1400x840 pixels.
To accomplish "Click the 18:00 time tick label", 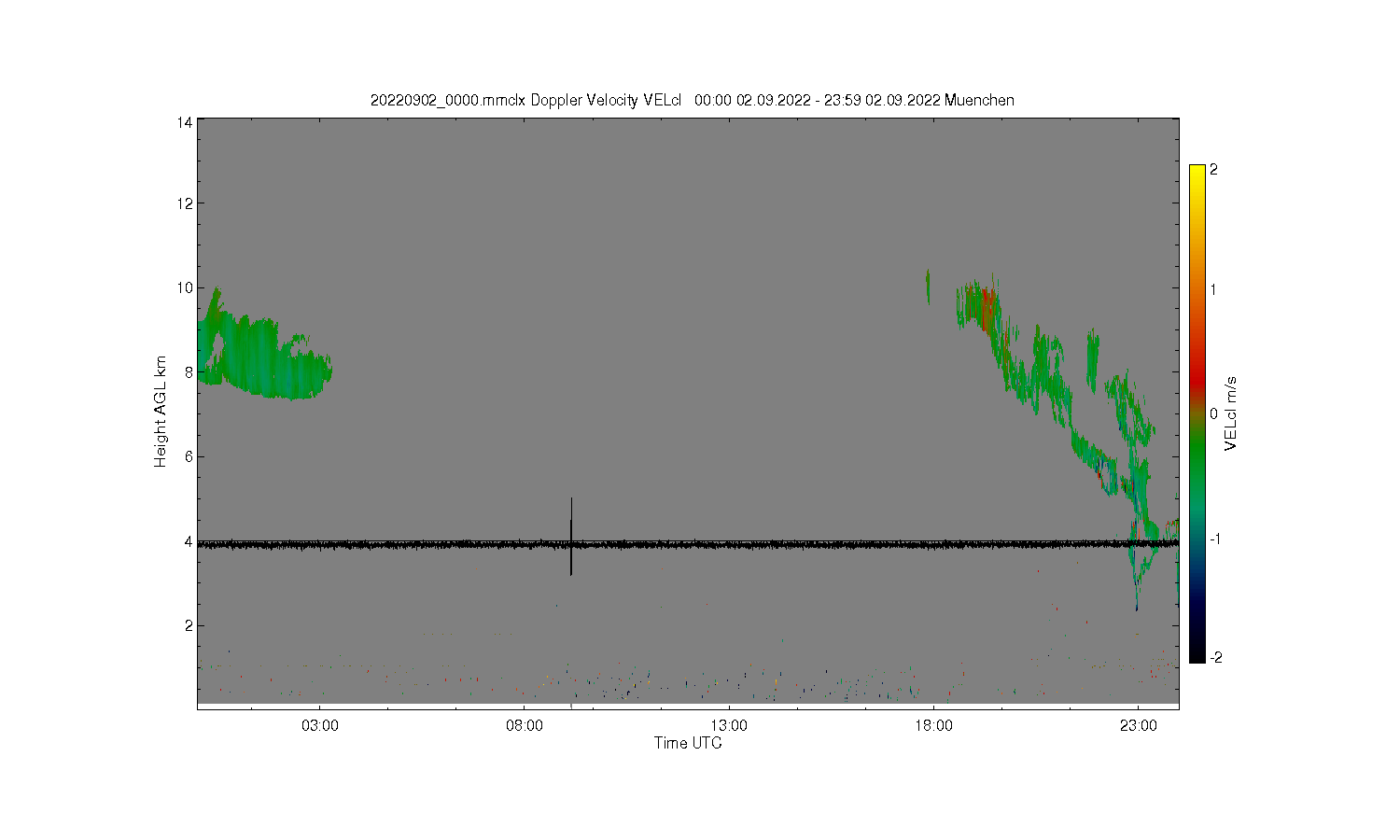I will click(933, 725).
